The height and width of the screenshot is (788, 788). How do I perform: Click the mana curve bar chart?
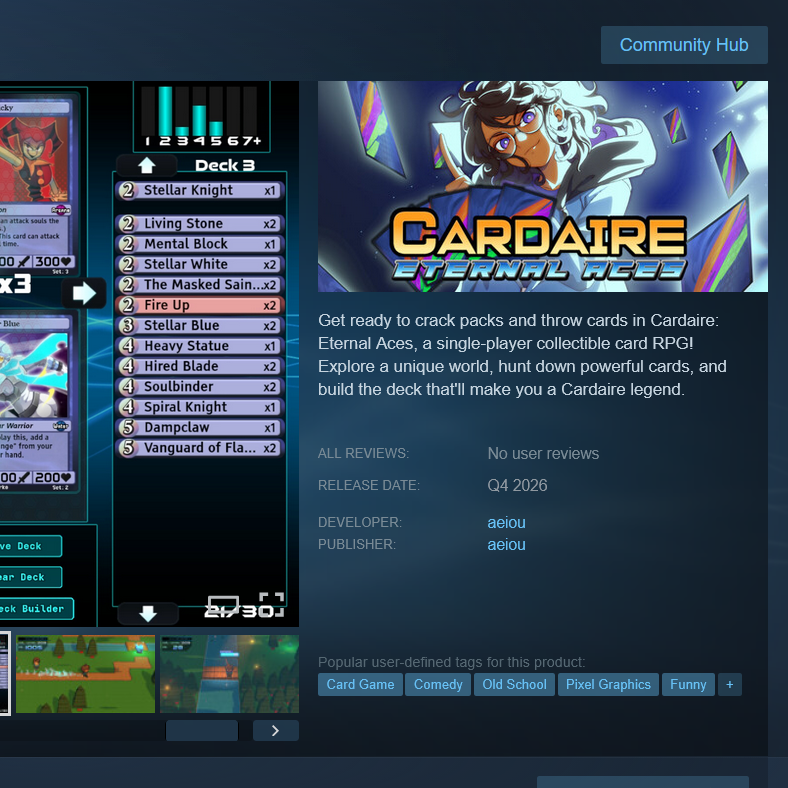pos(202,117)
